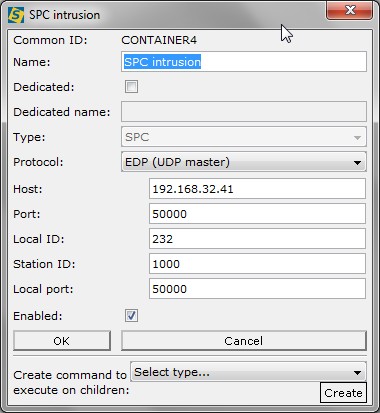Click the SPC intrusion app icon in title bar
Screen dimensions: 380x413
(x=16, y=15)
